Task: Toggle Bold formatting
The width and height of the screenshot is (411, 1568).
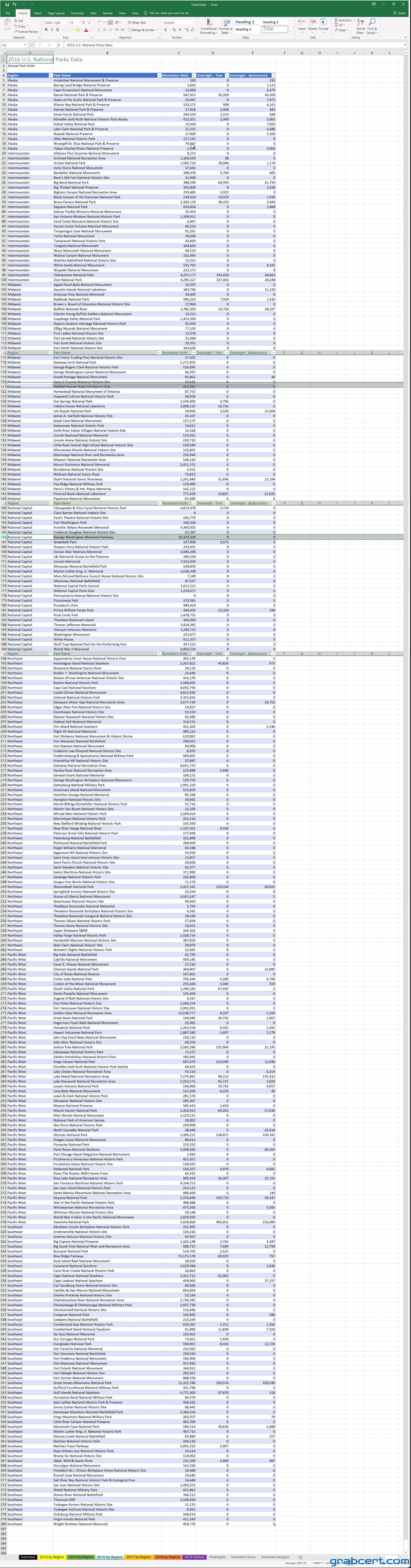Action: [x=46, y=30]
